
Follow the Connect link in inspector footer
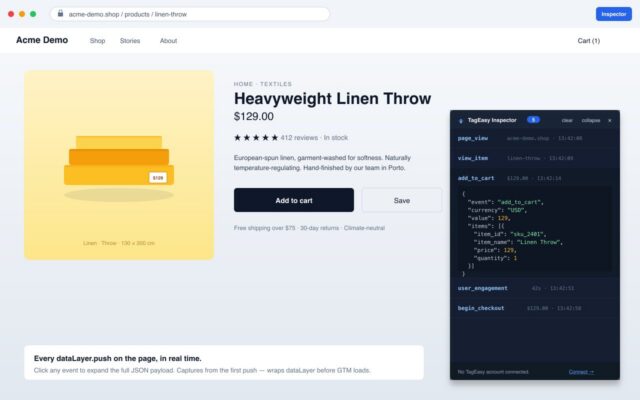(581, 372)
